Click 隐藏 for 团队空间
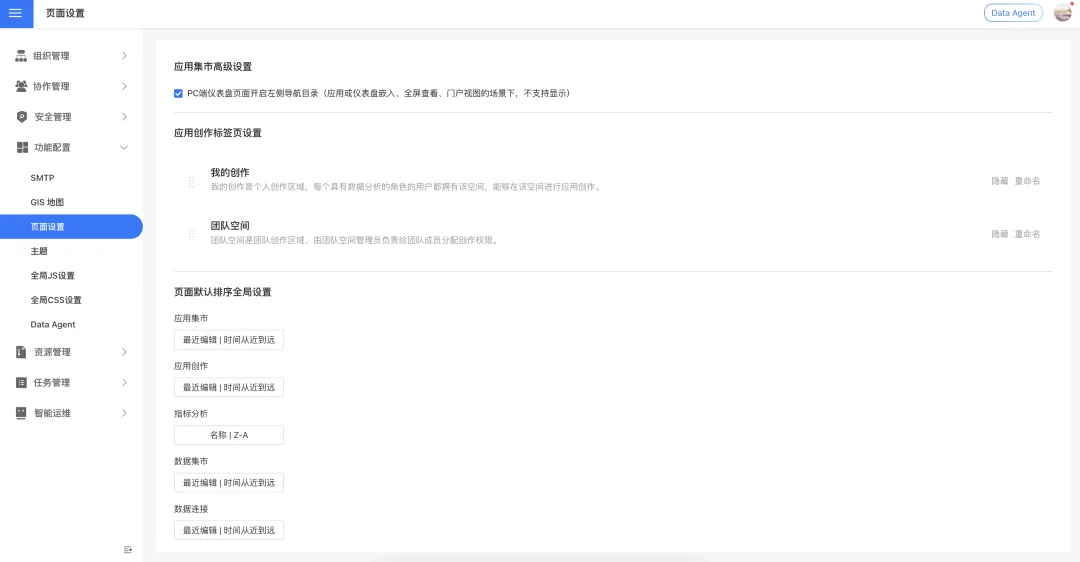1080x562 pixels. coord(999,234)
